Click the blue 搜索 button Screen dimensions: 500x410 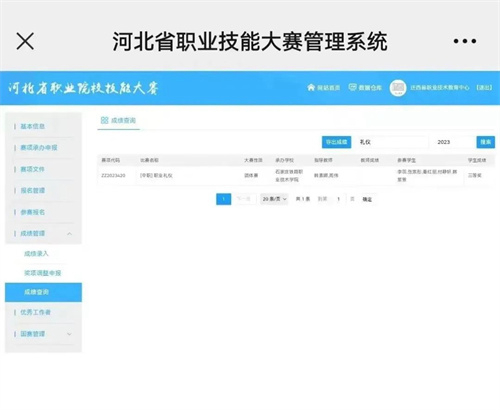tap(486, 142)
